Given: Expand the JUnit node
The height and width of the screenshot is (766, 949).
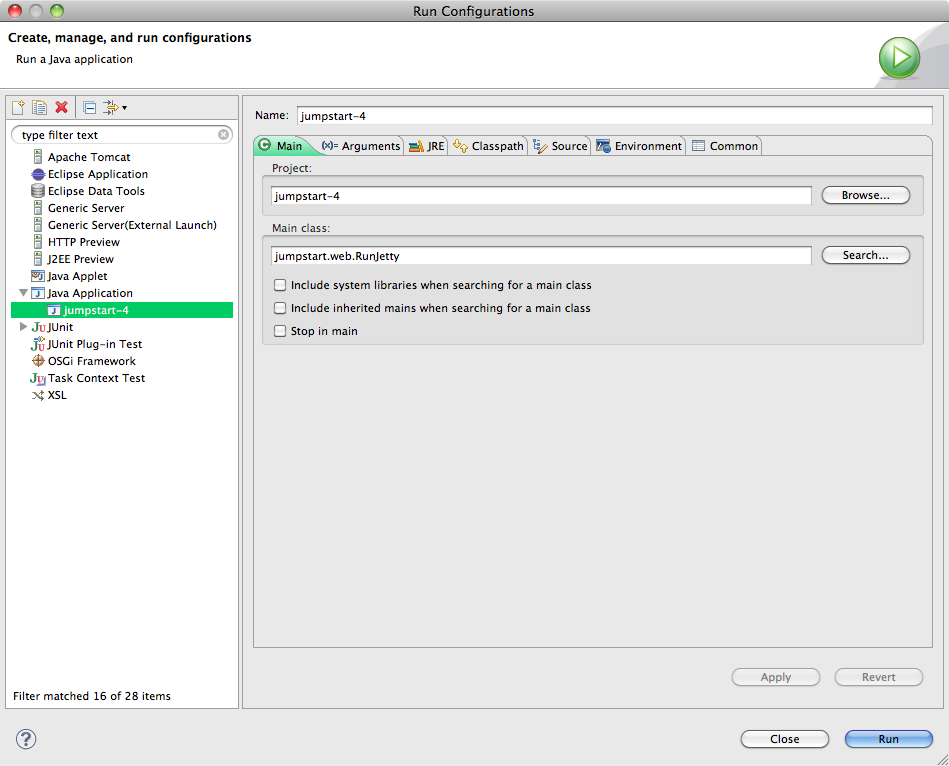Looking at the screenshot, I should (23, 327).
